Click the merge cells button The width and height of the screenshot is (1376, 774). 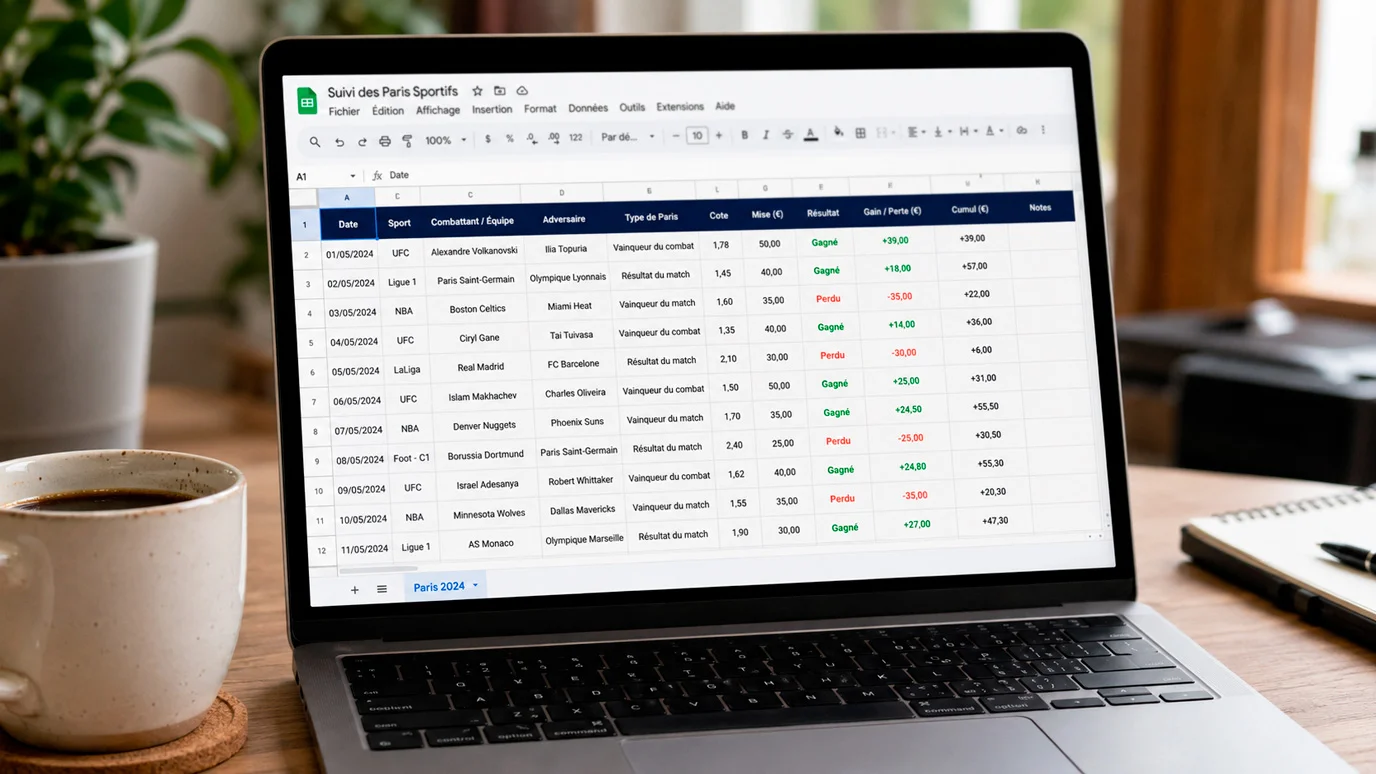[884, 132]
